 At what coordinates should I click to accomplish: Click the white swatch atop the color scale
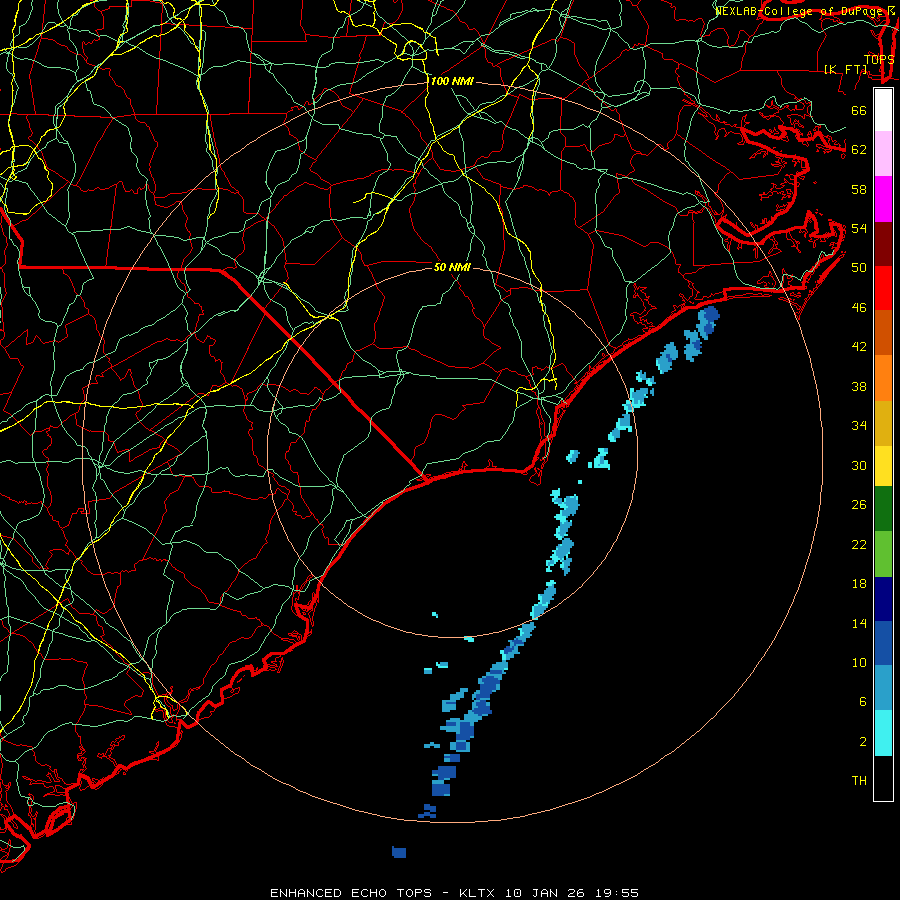883,110
